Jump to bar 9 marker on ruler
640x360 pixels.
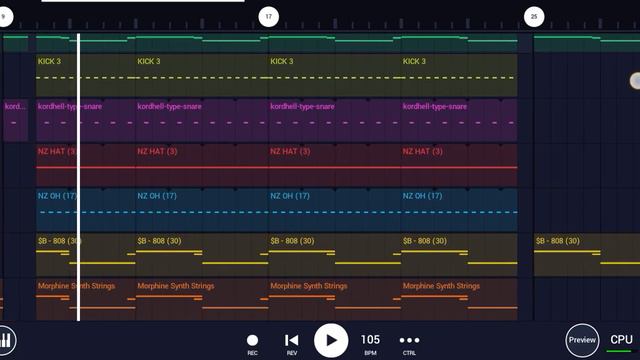(x=4, y=17)
